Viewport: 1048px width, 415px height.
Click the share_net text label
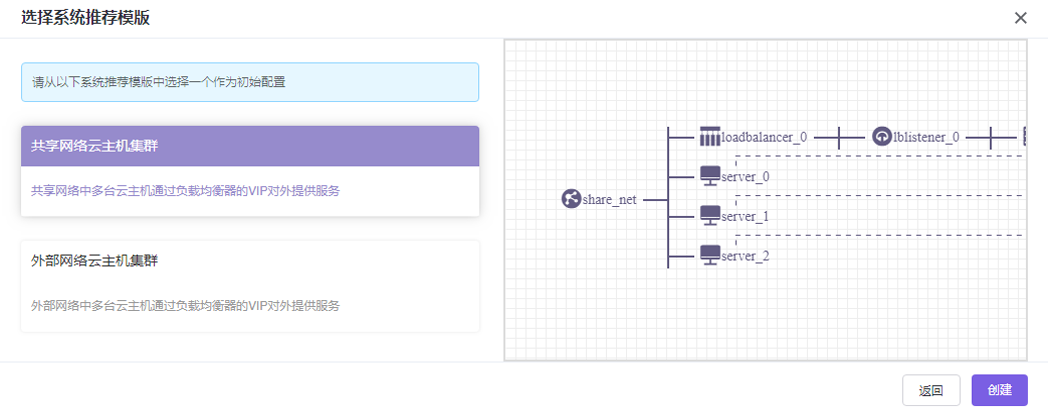click(609, 200)
